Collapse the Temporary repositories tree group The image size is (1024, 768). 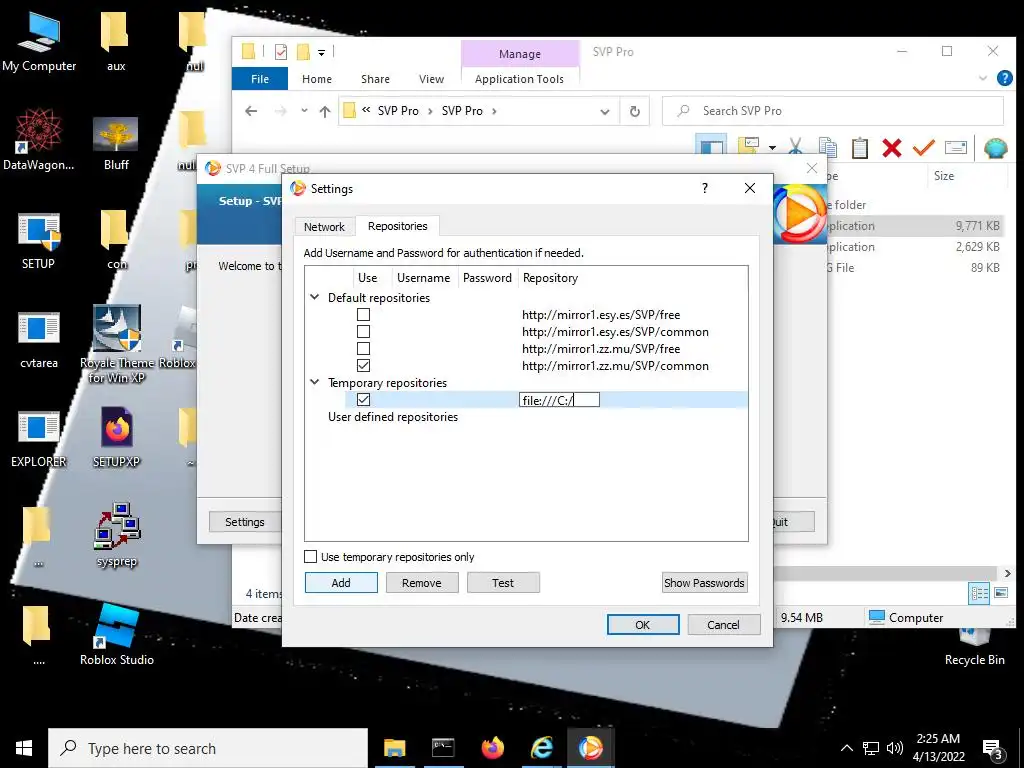pos(315,382)
